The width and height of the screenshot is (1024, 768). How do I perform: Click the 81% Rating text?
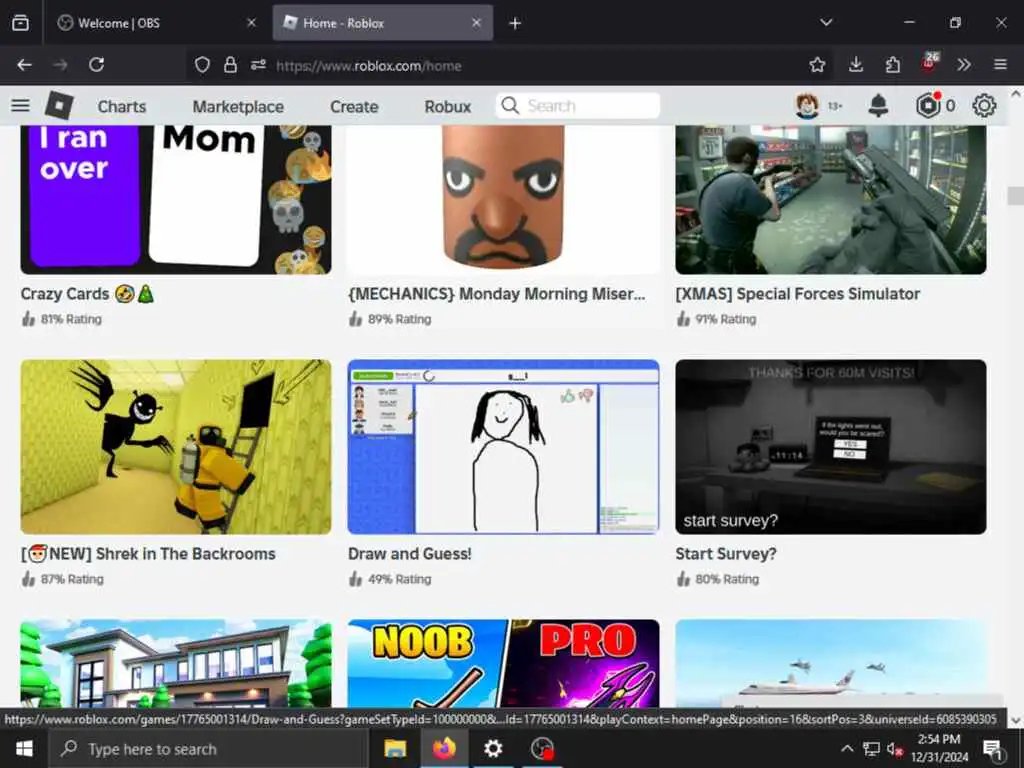(x=71, y=319)
